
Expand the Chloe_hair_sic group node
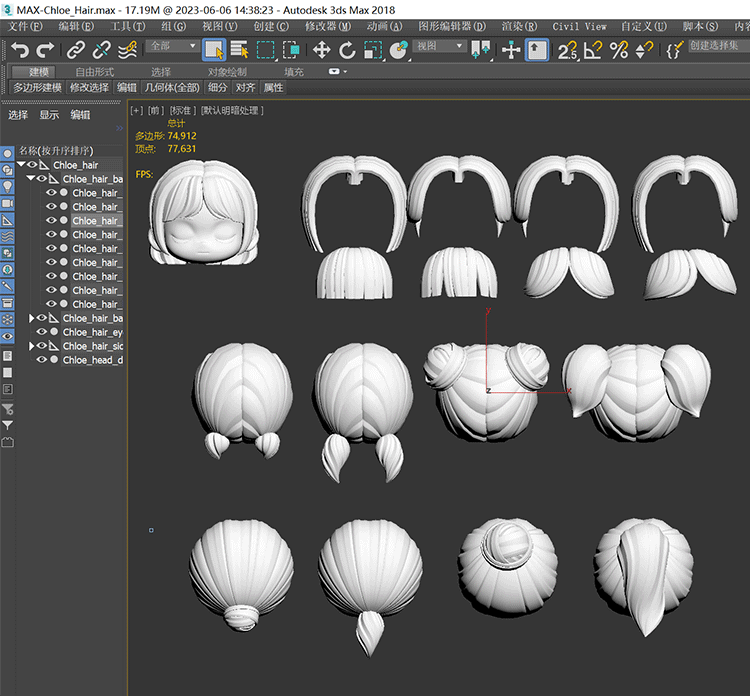31,346
